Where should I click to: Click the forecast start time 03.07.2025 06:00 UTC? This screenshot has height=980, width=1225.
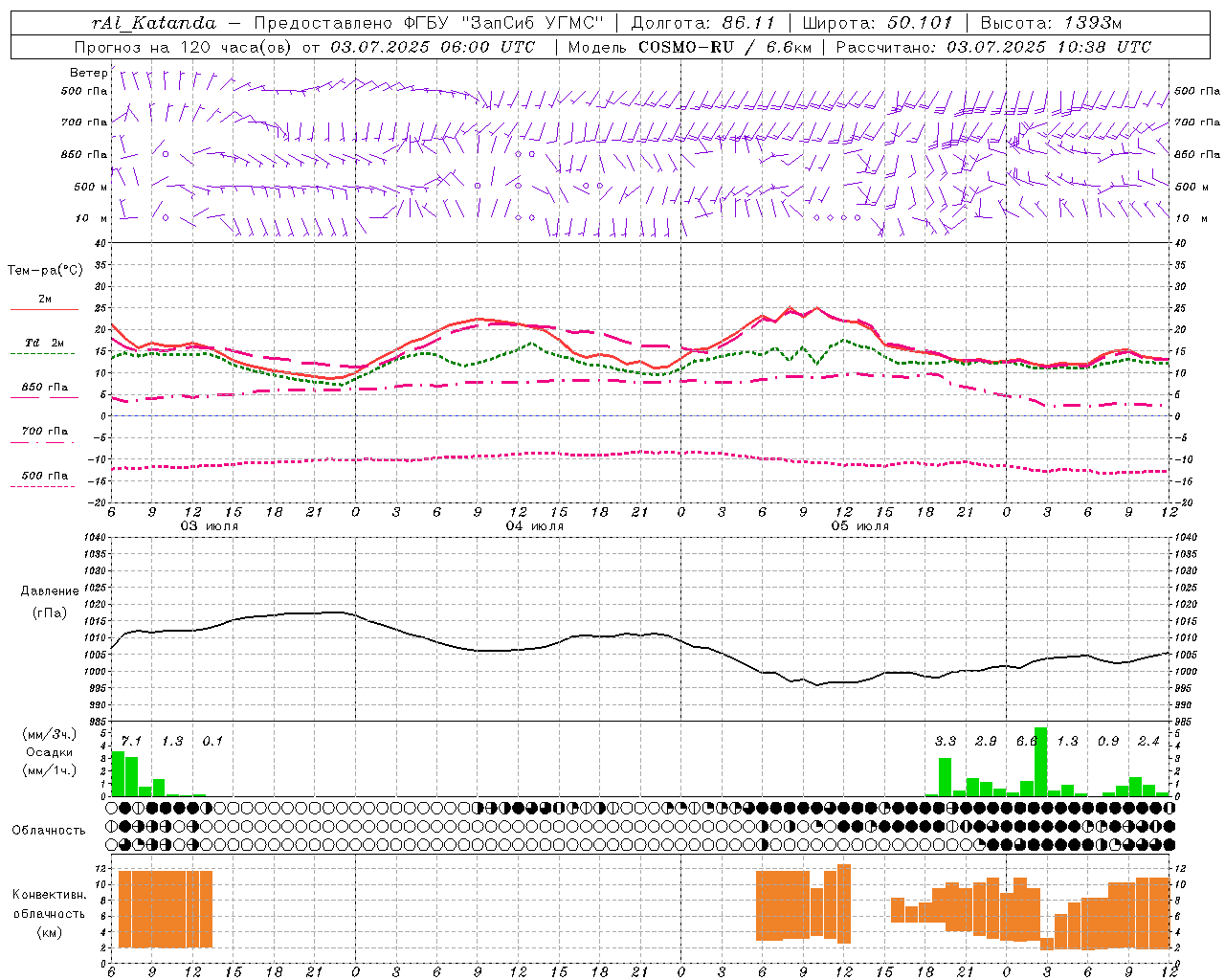[x=433, y=47]
